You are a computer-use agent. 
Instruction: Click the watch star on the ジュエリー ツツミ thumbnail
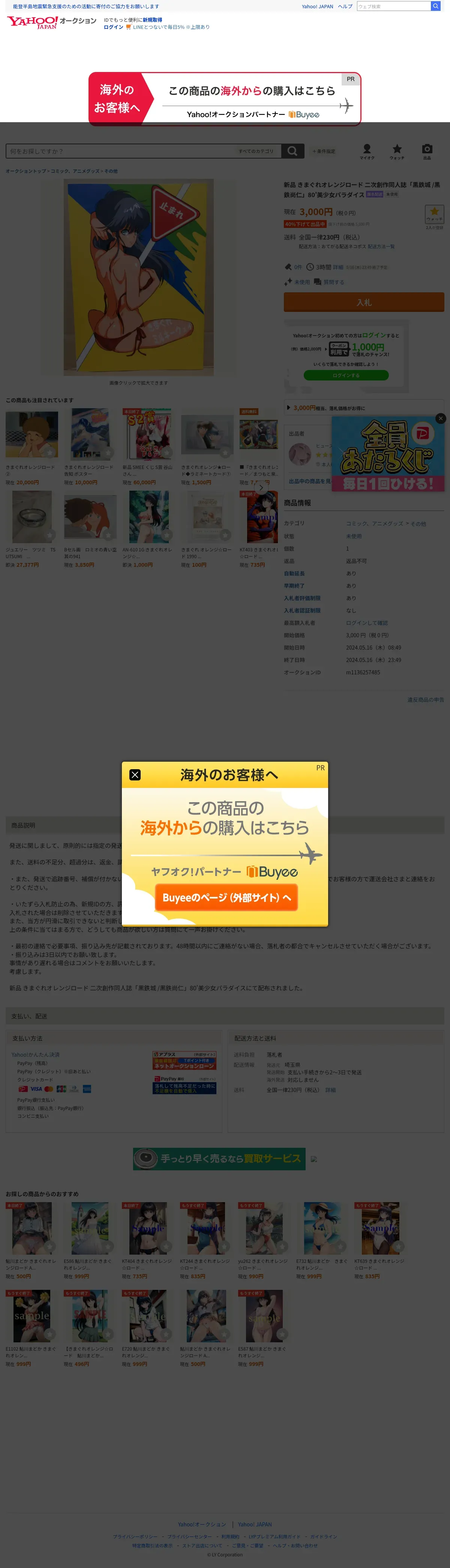pos(50,535)
